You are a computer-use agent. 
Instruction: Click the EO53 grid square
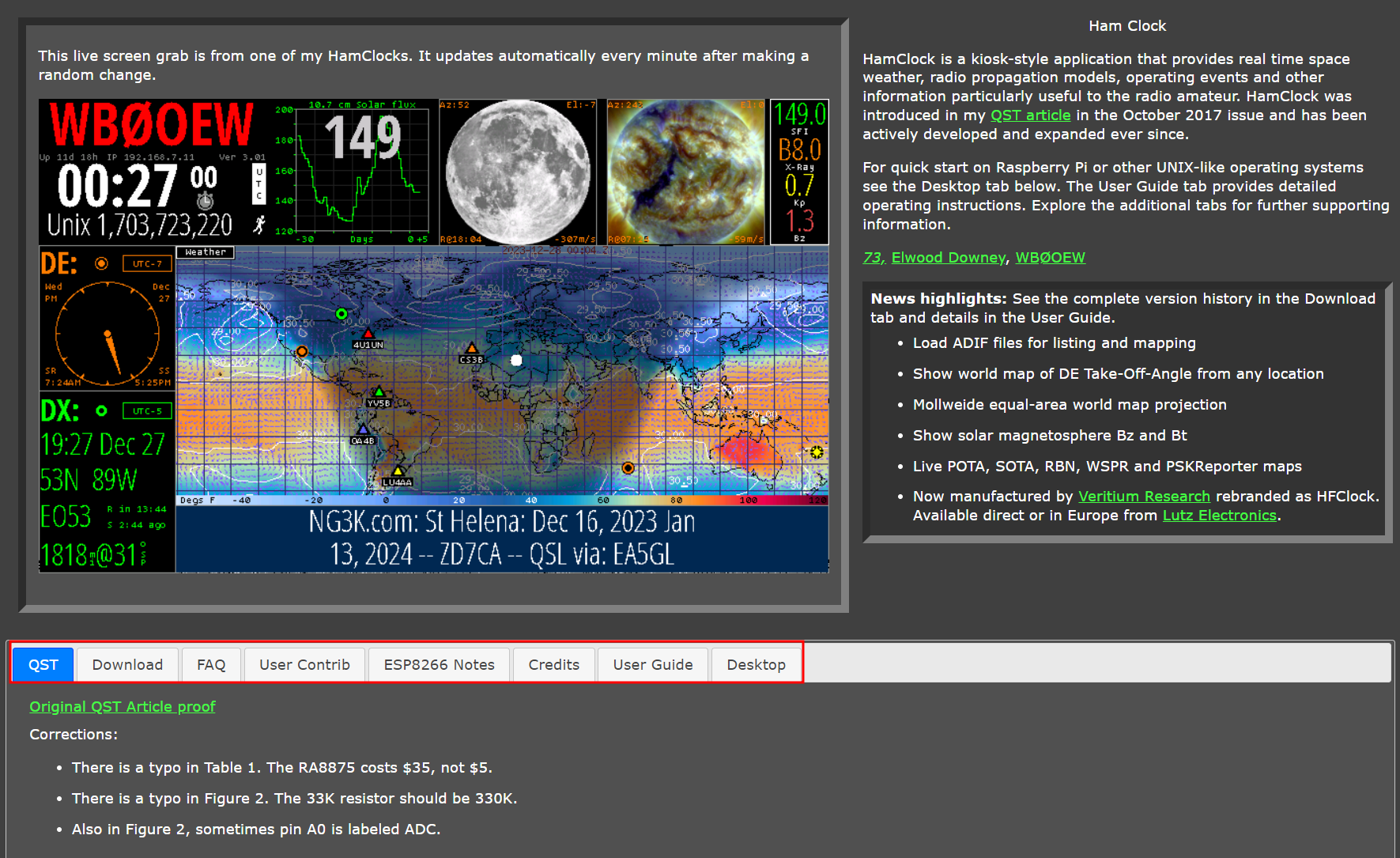66,516
